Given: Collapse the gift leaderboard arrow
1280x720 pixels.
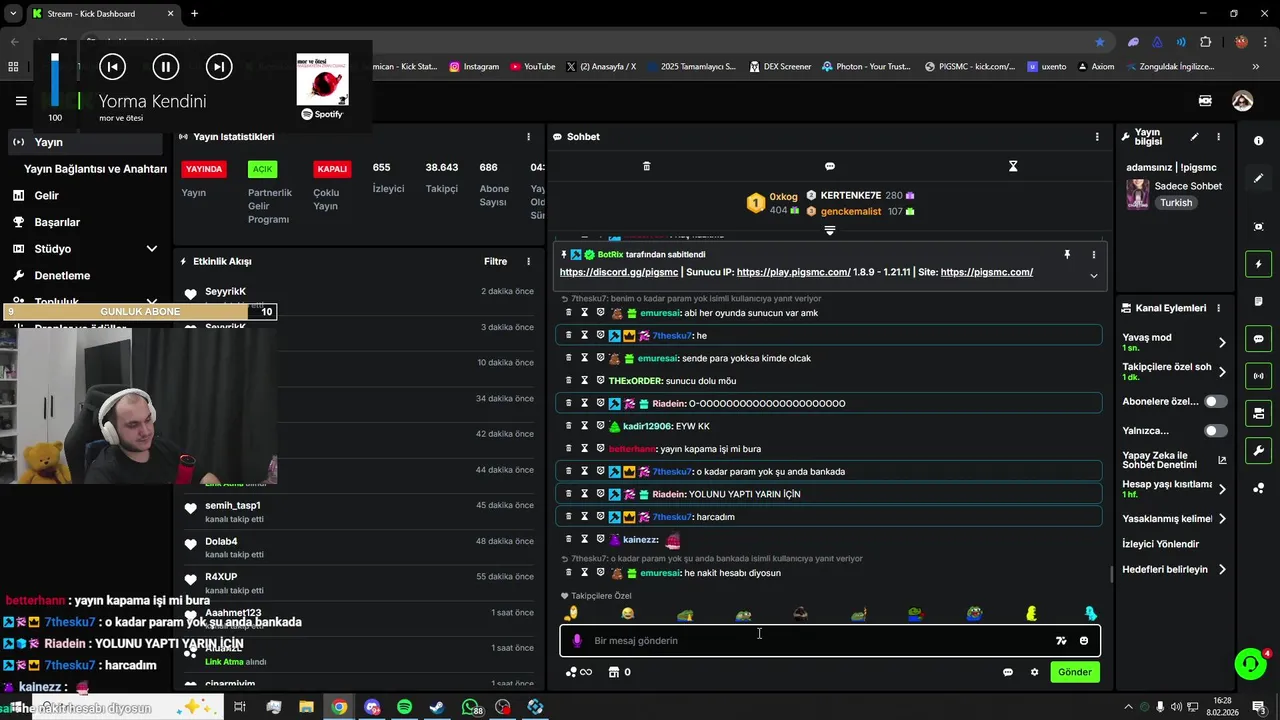Looking at the screenshot, I should pyautogui.click(x=830, y=230).
